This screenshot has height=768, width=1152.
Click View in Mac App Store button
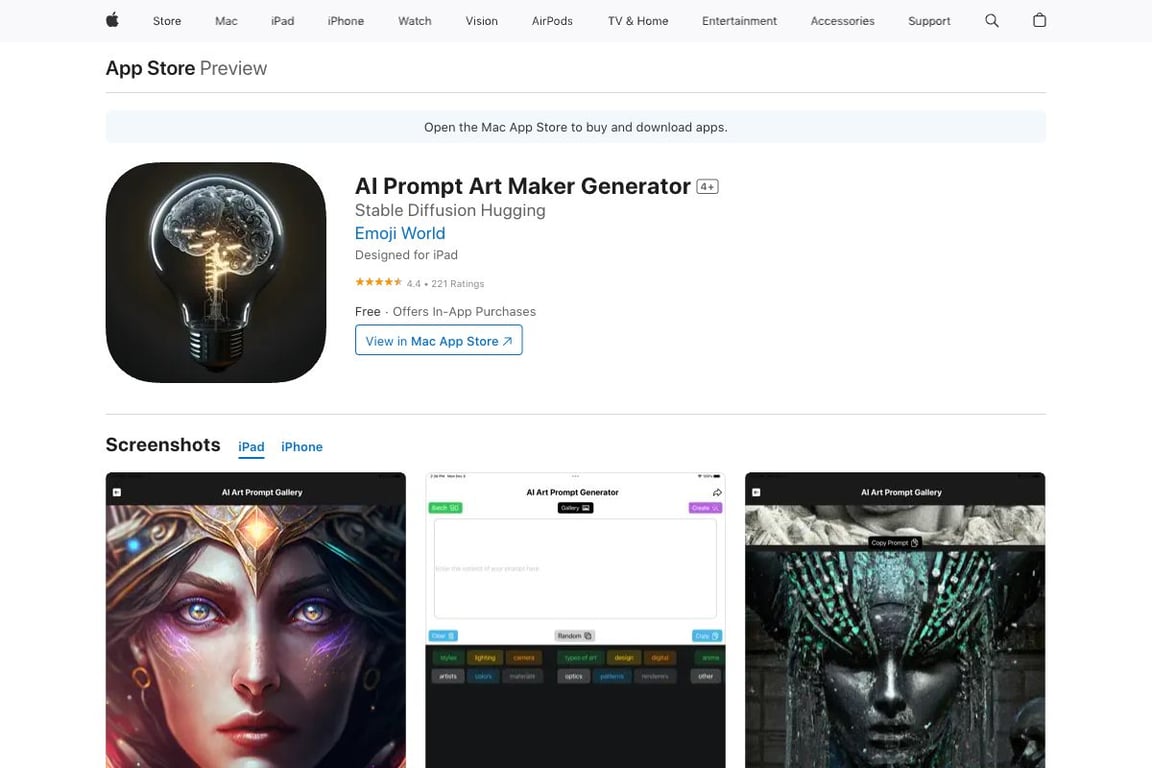439,340
